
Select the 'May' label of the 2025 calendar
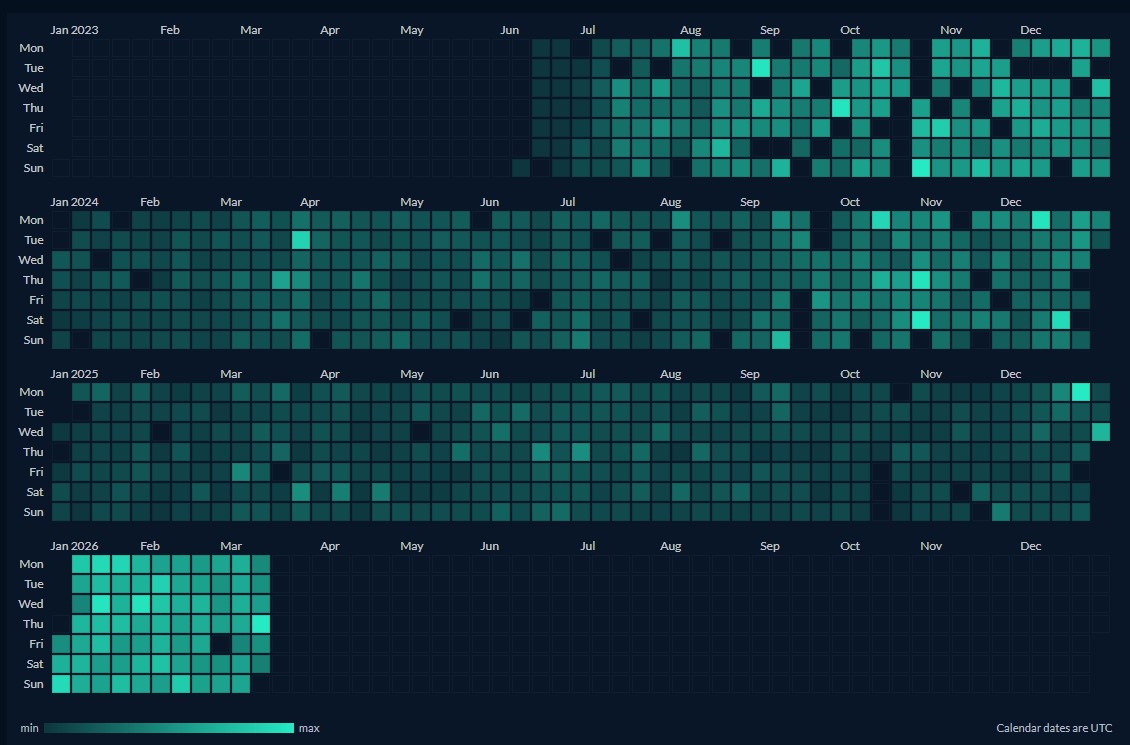(411, 375)
